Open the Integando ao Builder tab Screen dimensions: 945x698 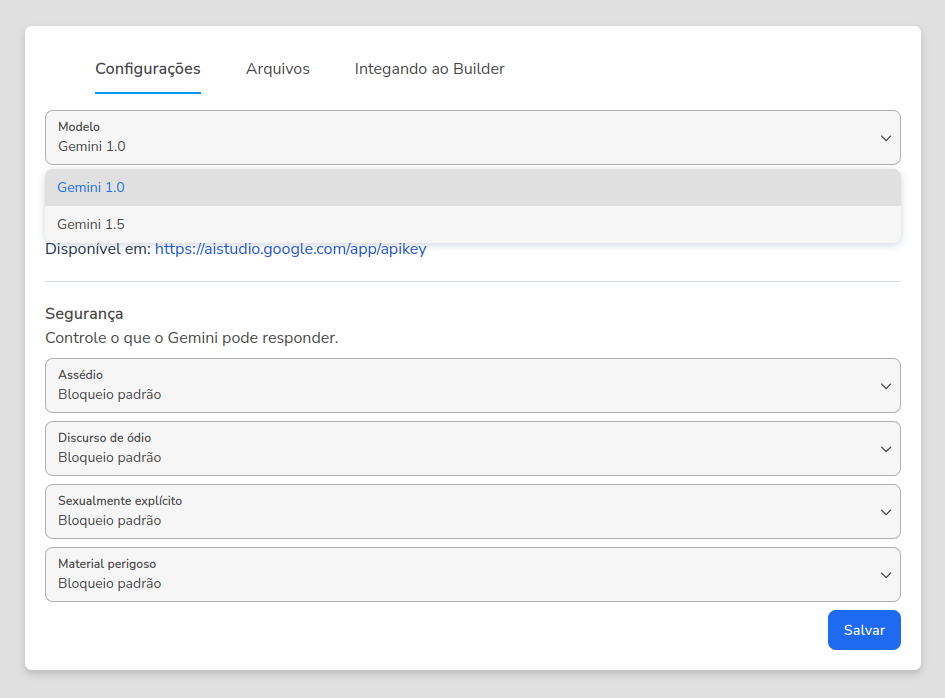coord(429,69)
